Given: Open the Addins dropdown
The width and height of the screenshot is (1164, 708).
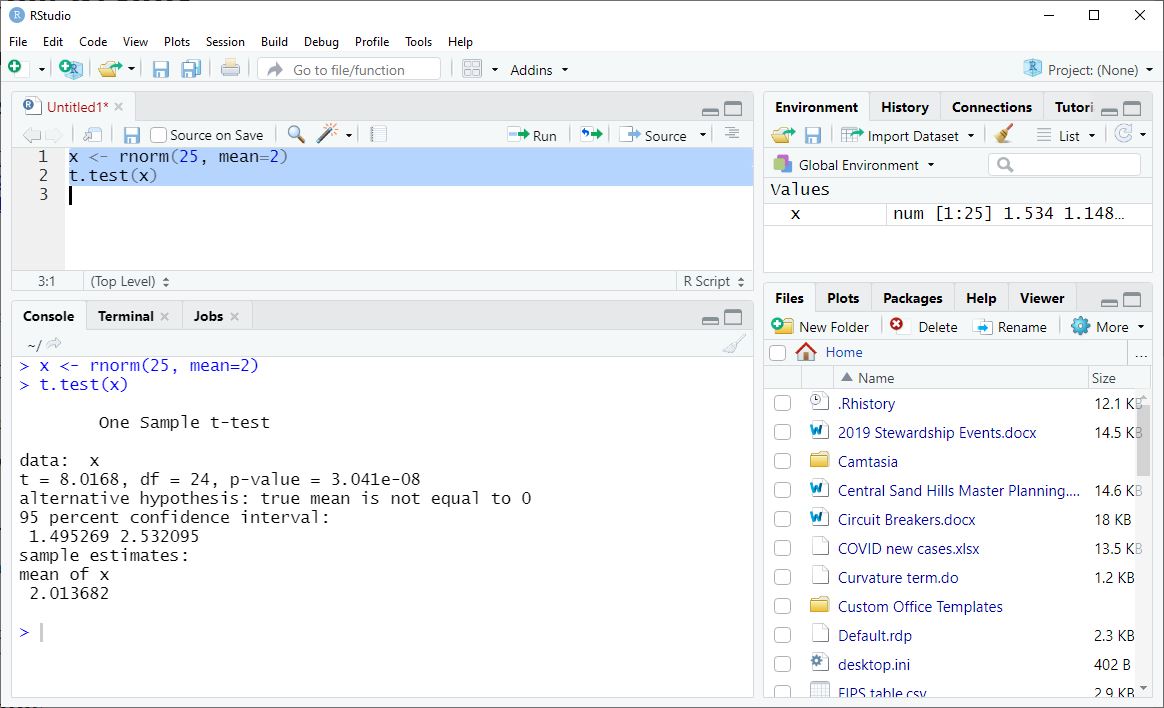Looking at the screenshot, I should [x=538, y=69].
